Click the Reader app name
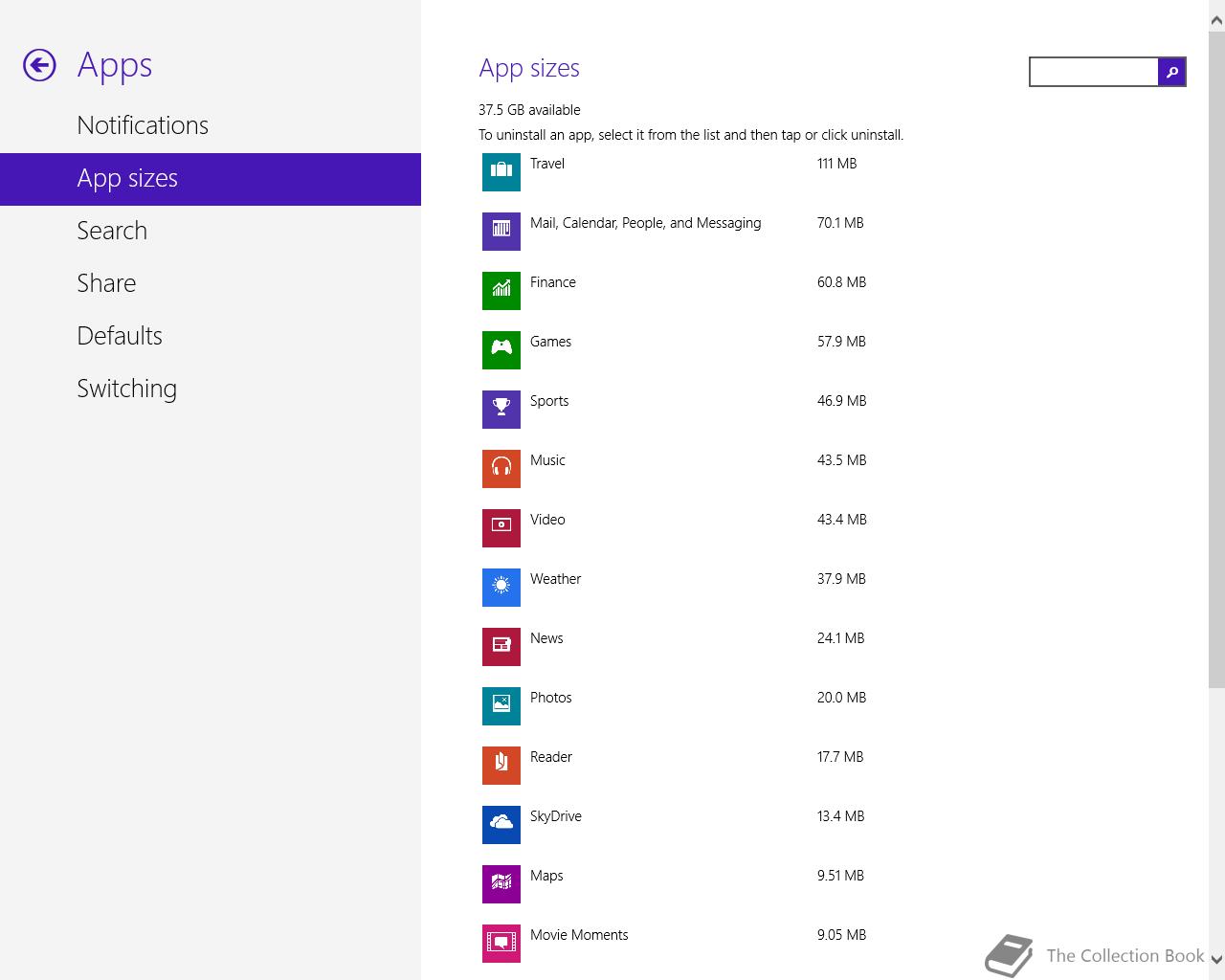The width and height of the screenshot is (1225, 980). (x=551, y=757)
